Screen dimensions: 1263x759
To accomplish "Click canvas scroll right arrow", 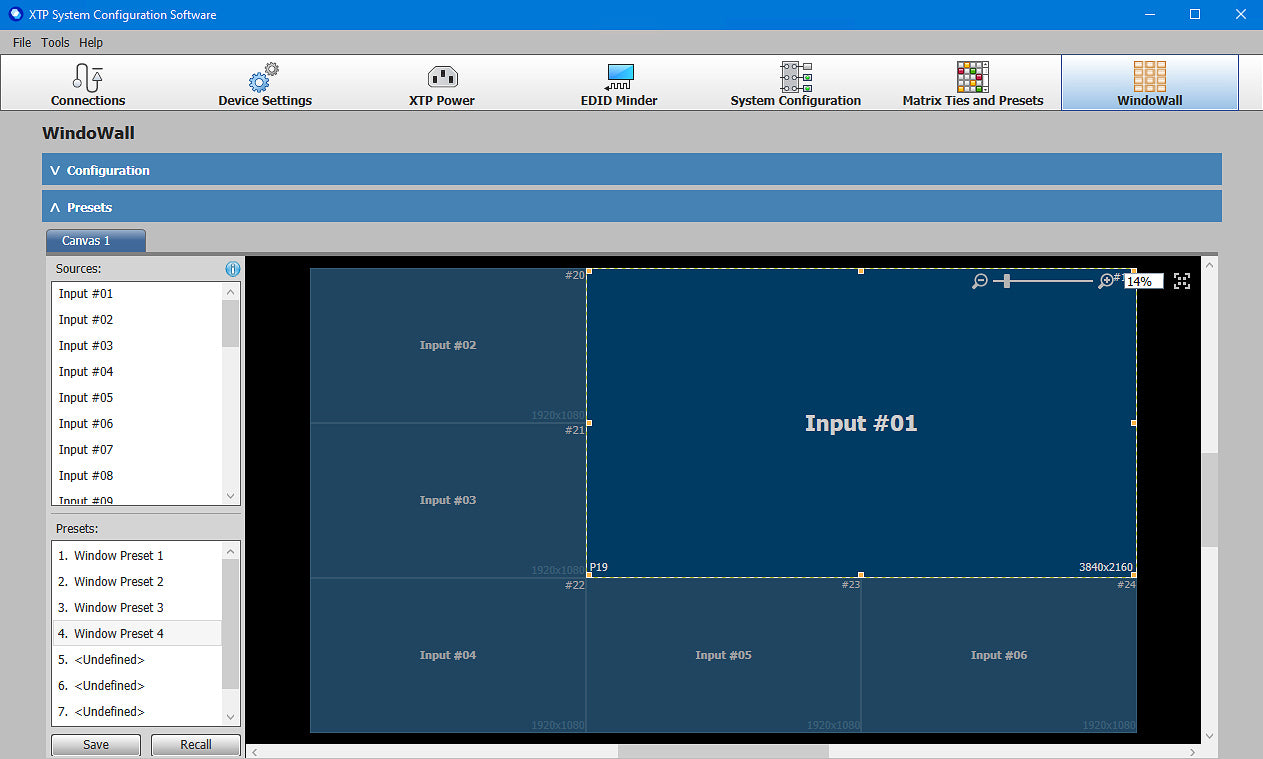I will (1192, 751).
